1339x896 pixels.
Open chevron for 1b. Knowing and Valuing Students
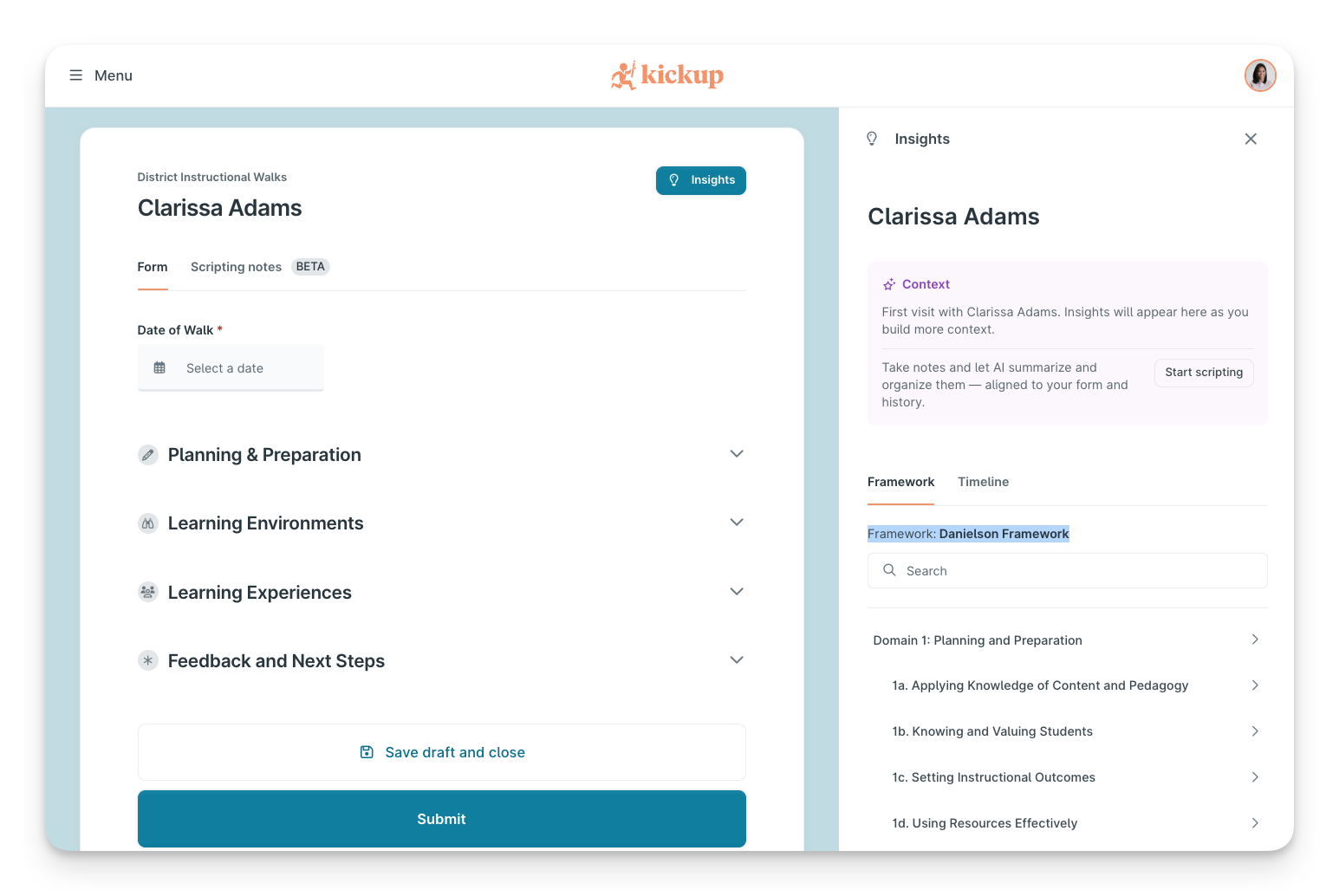click(x=1255, y=731)
